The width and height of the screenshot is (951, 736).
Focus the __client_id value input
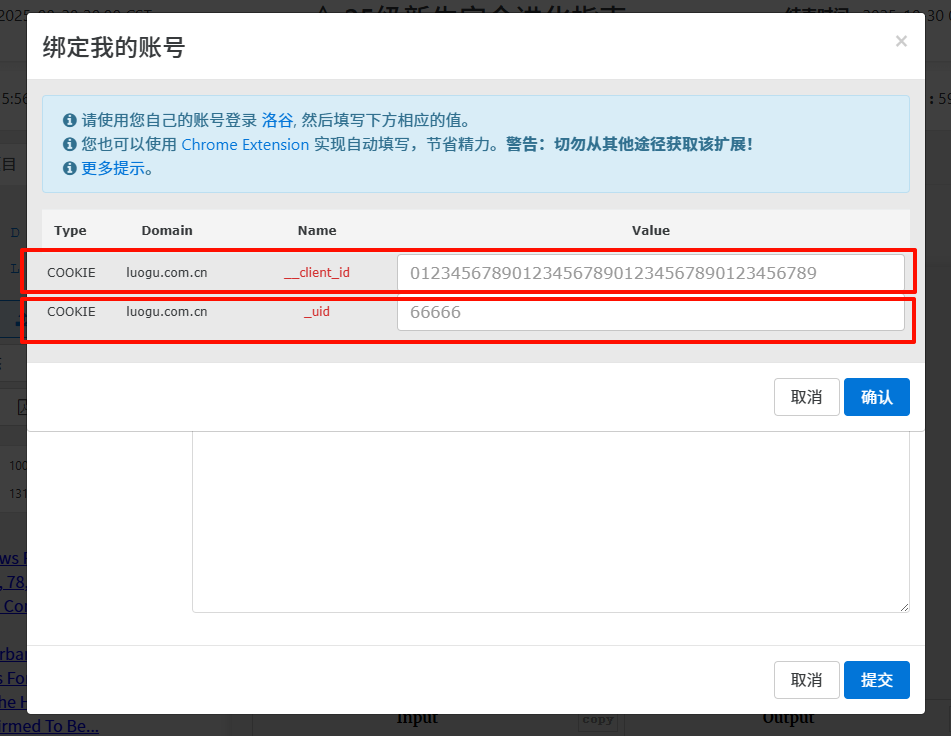(x=650, y=273)
